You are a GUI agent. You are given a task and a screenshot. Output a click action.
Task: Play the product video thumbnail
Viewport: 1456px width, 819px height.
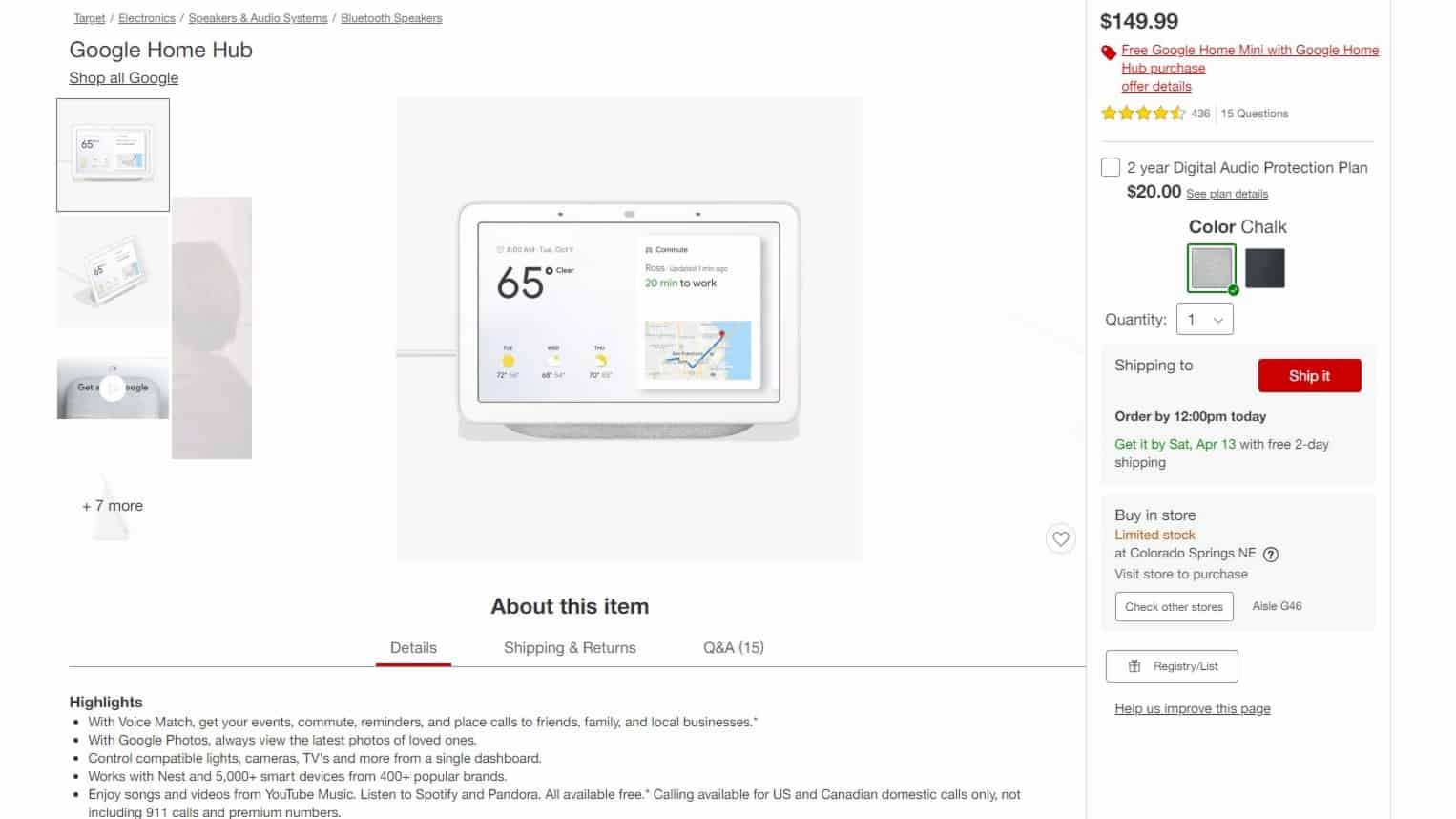coord(113,388)
